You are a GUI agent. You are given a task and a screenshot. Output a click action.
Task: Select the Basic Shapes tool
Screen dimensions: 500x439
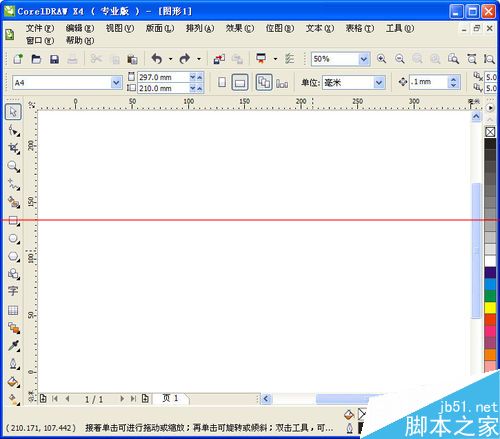click(13, 274)
